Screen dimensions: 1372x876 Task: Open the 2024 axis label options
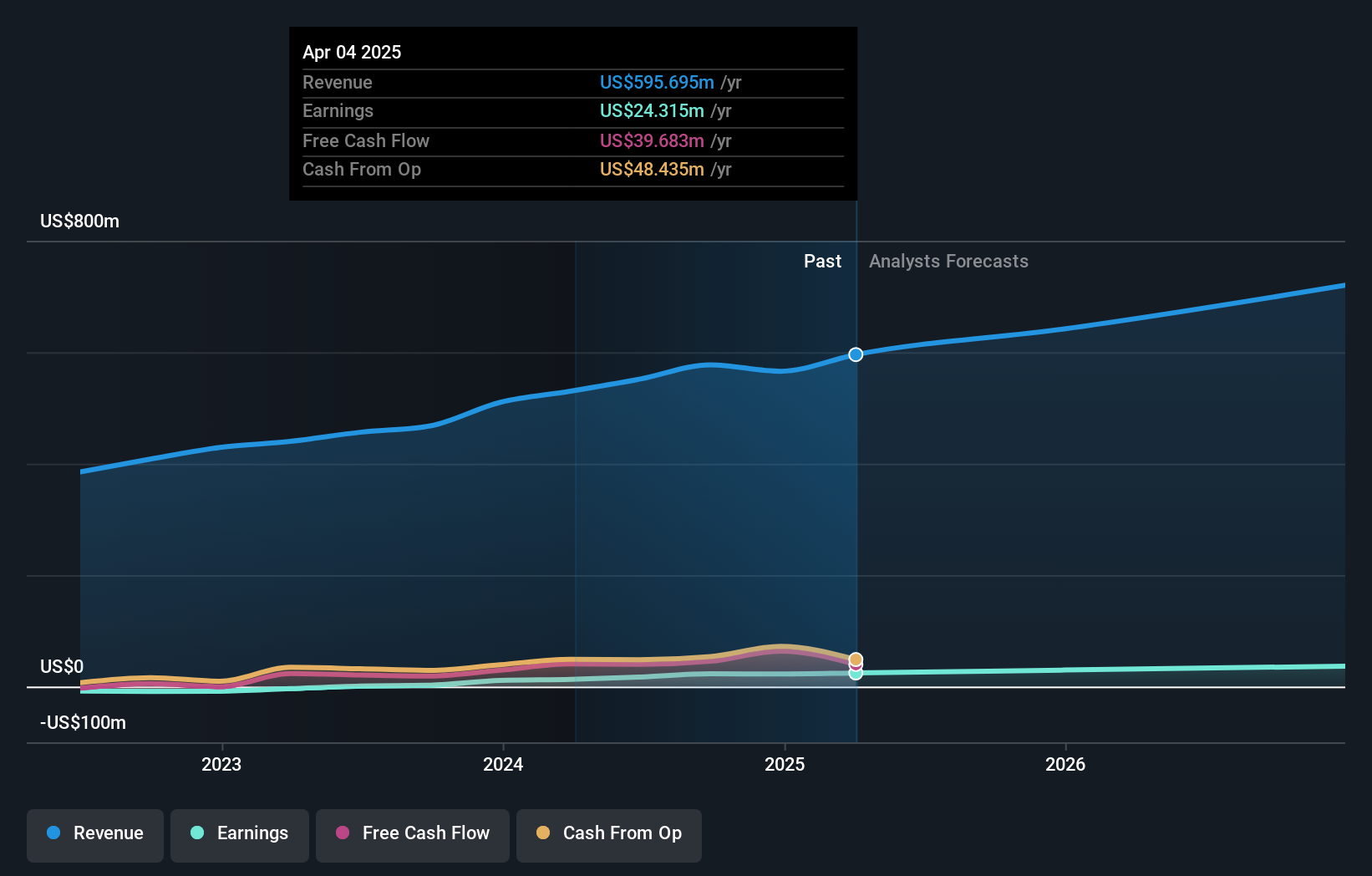502,764
